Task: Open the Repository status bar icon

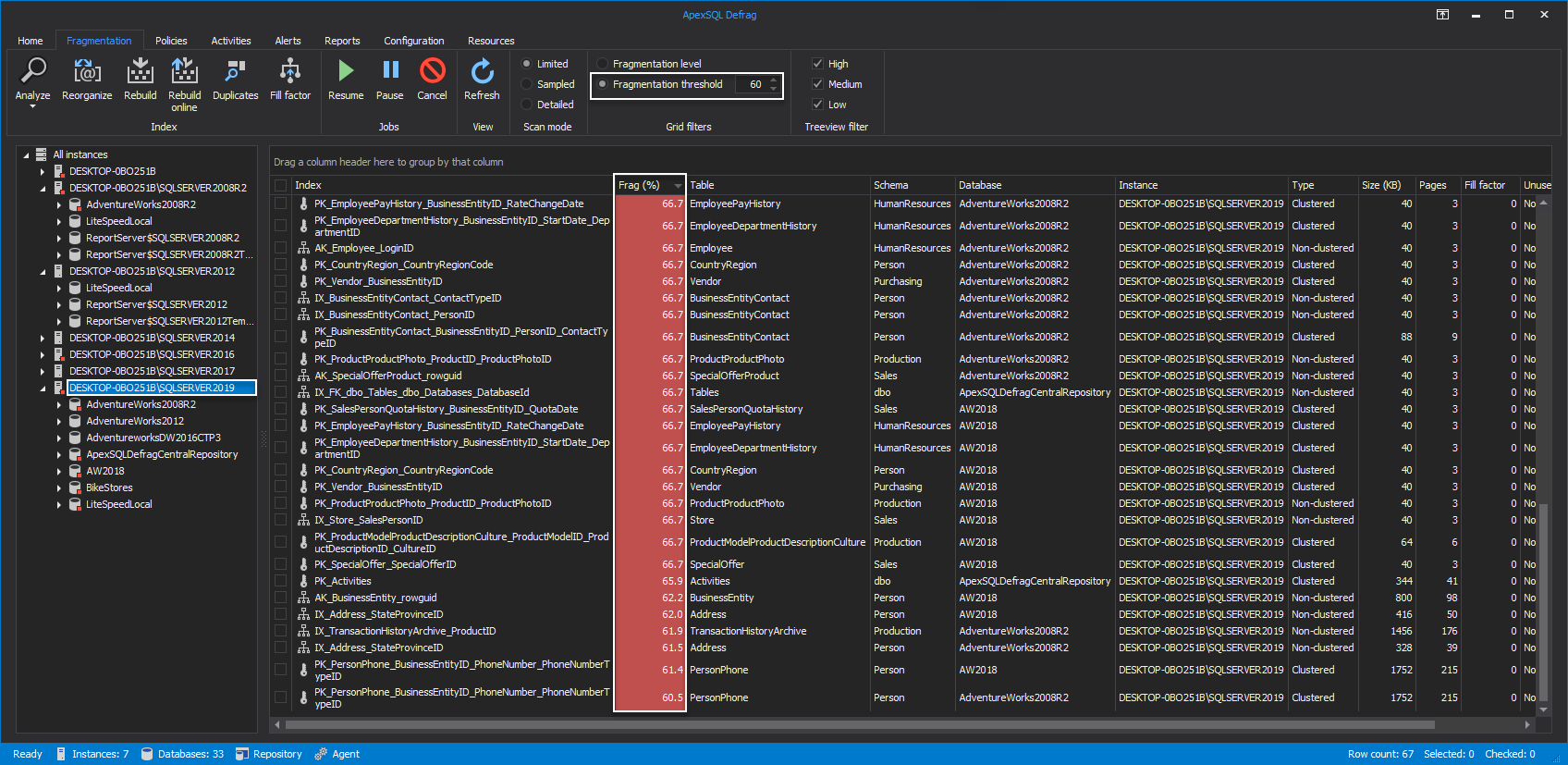Action: 242,754
